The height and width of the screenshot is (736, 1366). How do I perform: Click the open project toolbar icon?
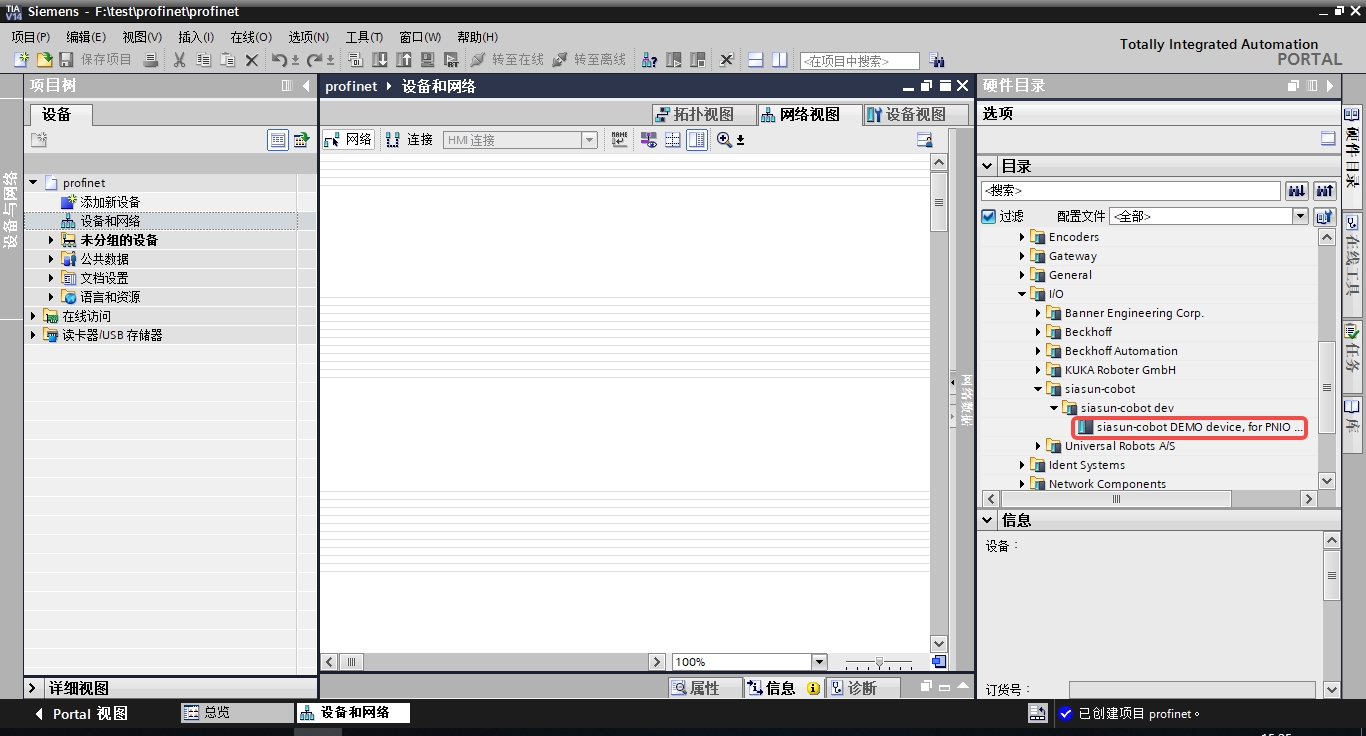click(x=44, y=60)
